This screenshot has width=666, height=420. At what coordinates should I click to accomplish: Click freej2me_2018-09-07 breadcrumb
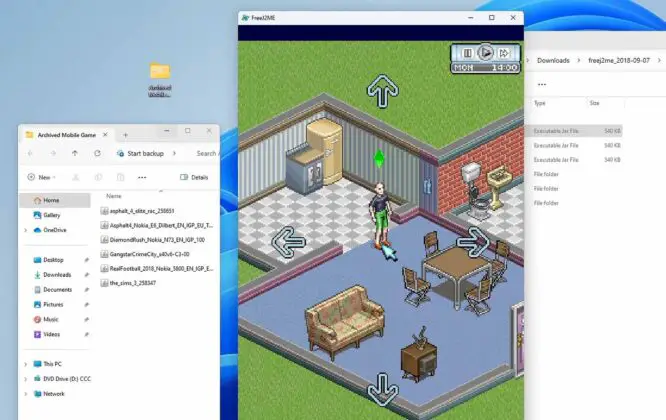tap(619, 60)
